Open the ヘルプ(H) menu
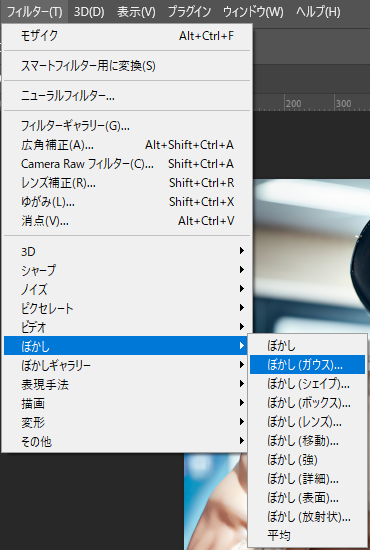370x550 pixels. coord(318,12)
